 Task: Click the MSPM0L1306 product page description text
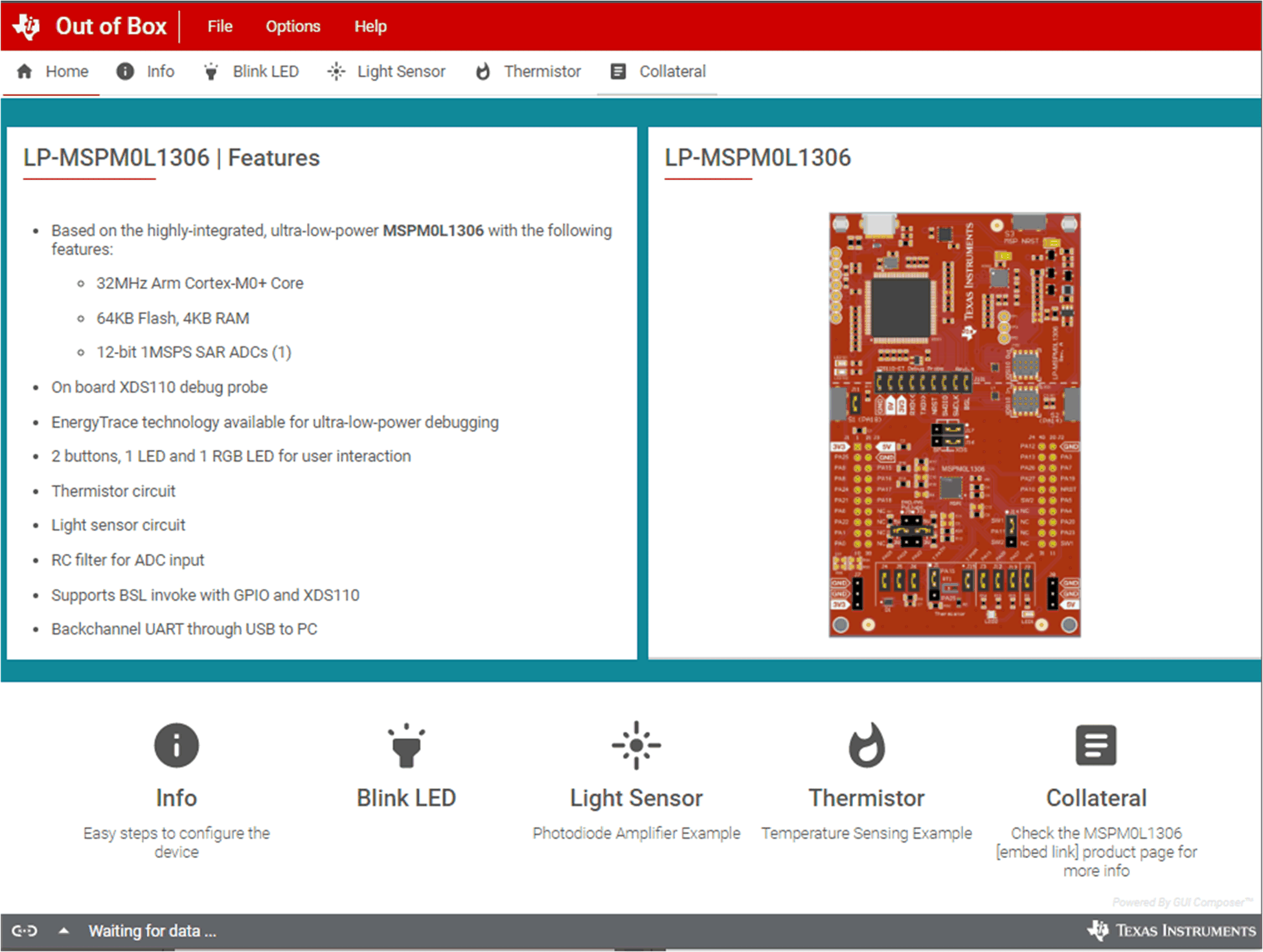pyautogui.click(x=1097, y=852)
